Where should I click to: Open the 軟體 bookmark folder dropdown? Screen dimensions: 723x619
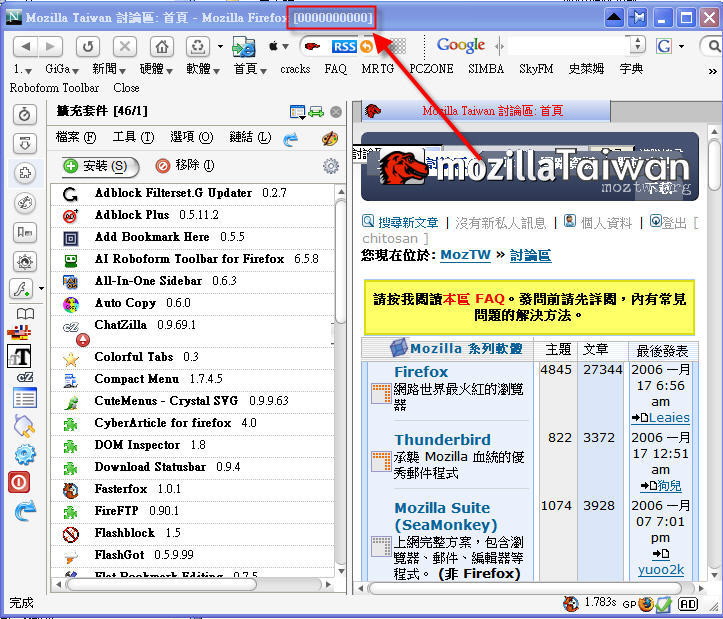click(x=199, y=69)
